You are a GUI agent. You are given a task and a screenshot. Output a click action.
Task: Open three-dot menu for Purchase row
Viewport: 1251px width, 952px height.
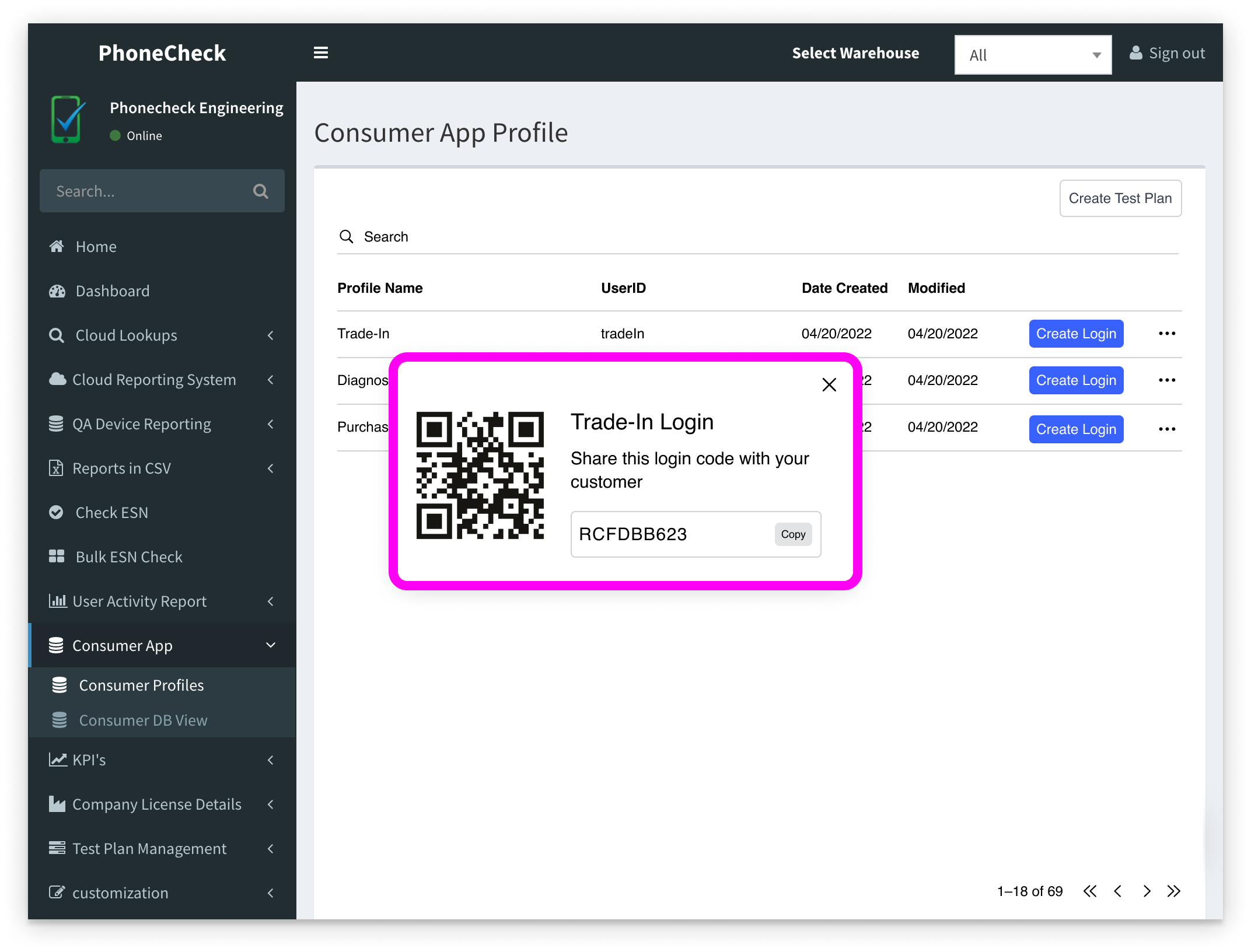click(x=1167, y=429)
